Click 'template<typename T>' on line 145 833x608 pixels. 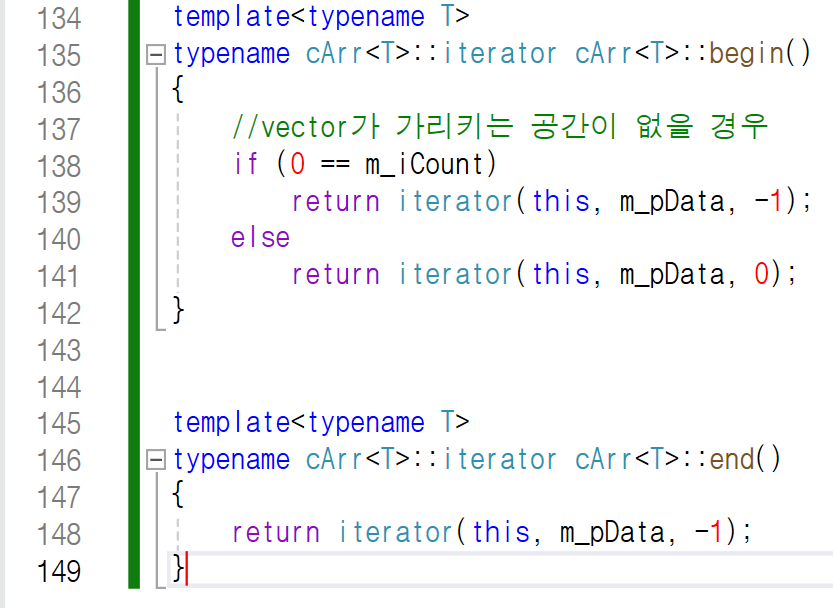(321, 423)
